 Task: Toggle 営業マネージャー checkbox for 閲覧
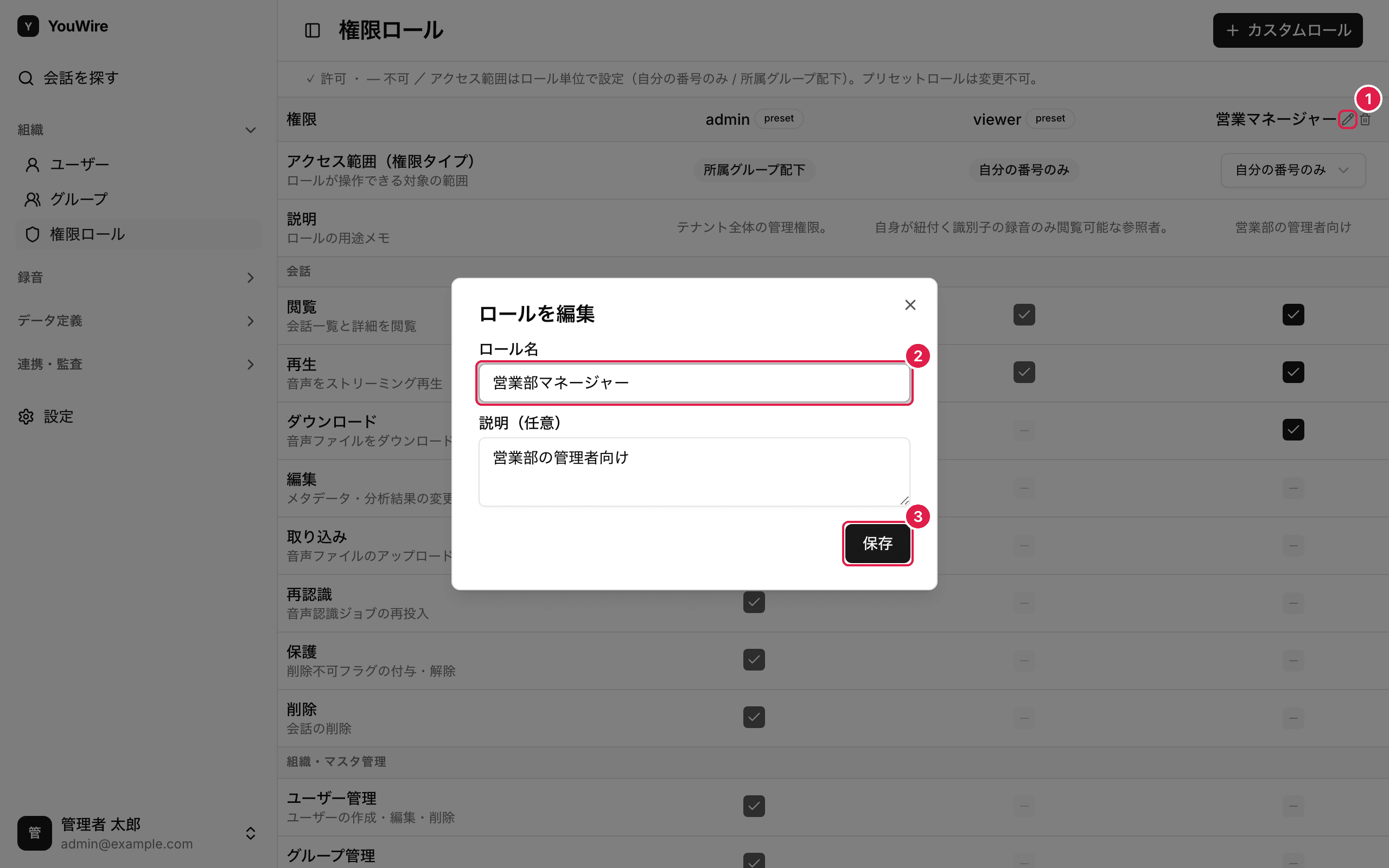click(x=1293, y=315)
